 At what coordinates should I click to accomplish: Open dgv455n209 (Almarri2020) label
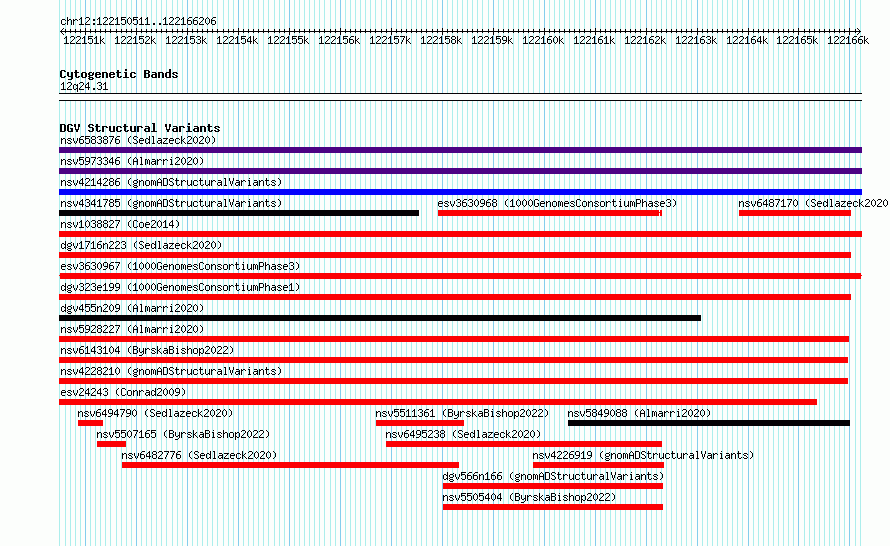pyautogui.click(x=132, y=308)
